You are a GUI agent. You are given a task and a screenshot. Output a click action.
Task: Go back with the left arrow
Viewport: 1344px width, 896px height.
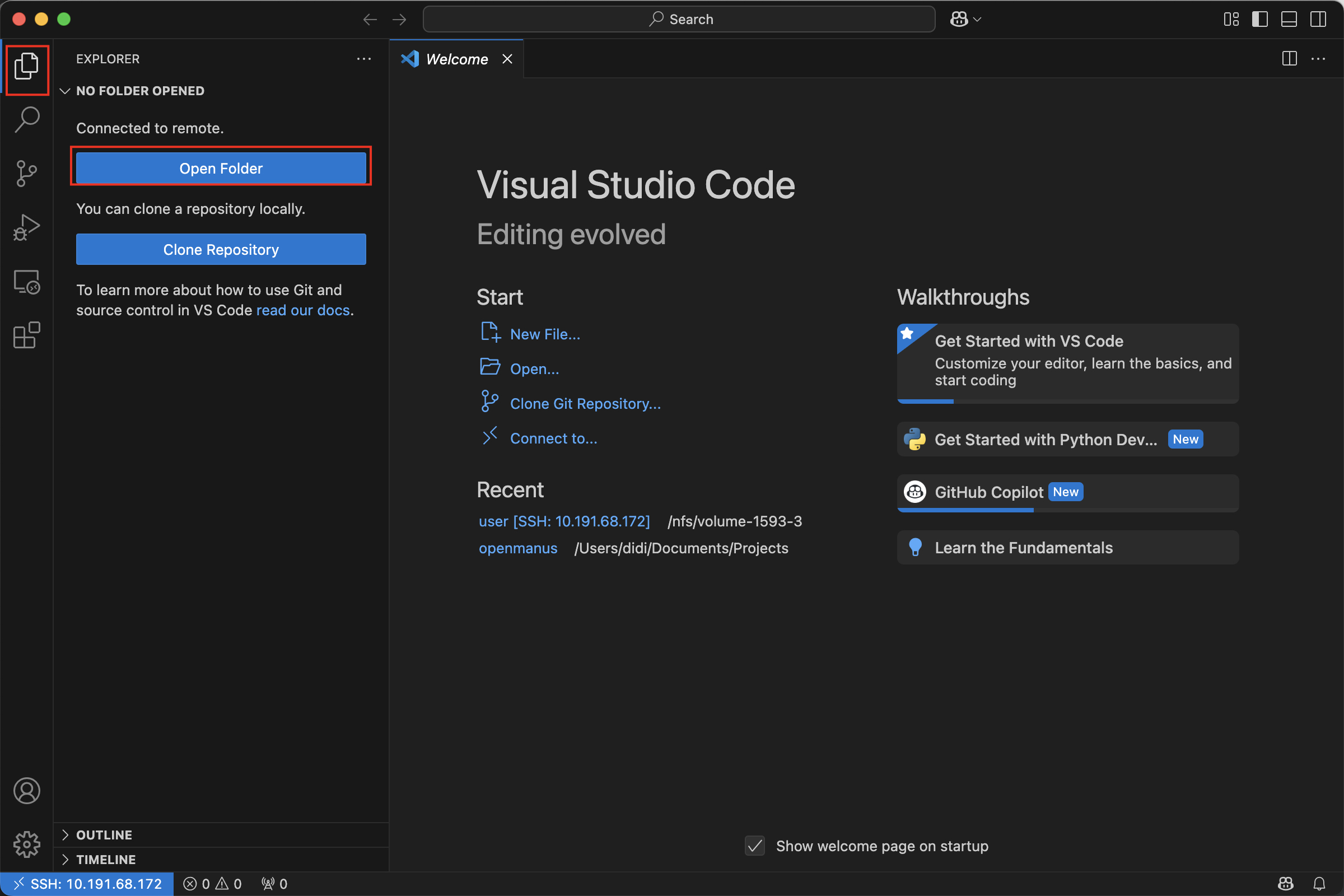tap(370, 20)
